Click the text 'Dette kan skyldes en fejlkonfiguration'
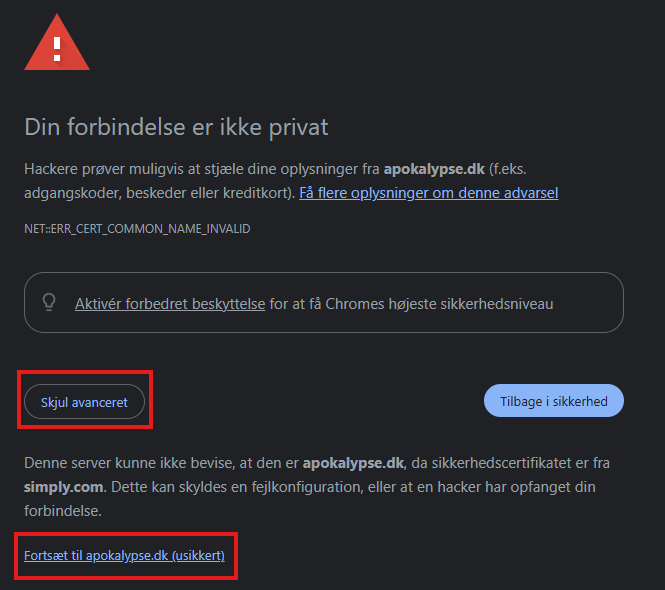Screen dimensions: 665x590 click(237, 487)
